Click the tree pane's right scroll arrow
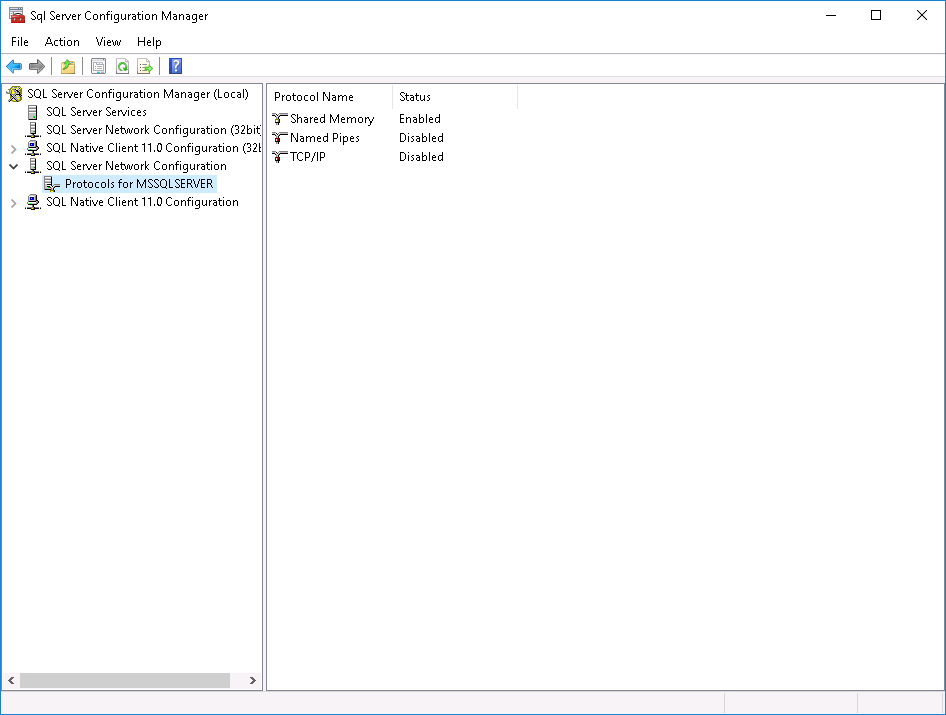The height and width of the screenshot is (715, 946). [253, 681]
